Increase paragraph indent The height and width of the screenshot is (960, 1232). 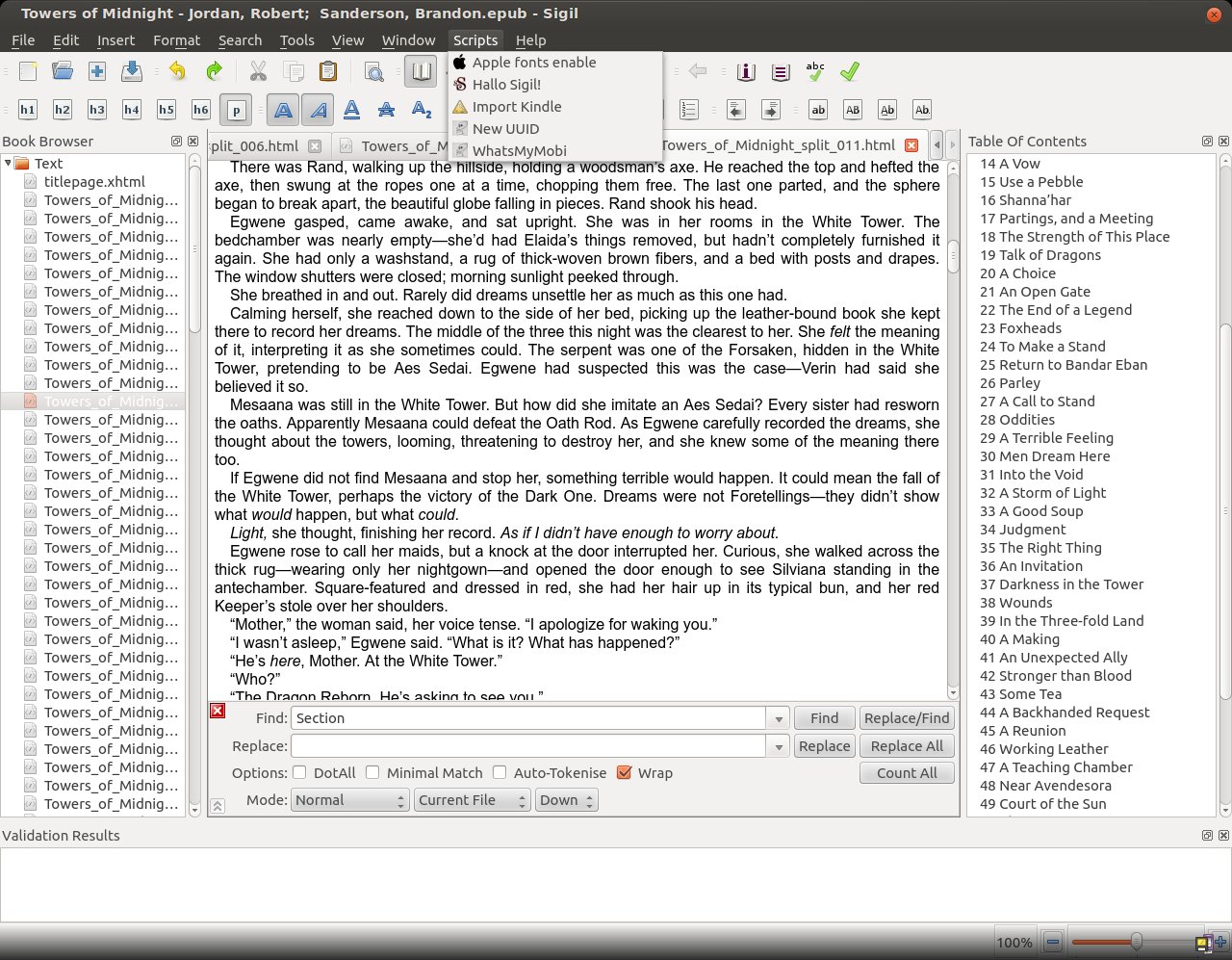770,110
